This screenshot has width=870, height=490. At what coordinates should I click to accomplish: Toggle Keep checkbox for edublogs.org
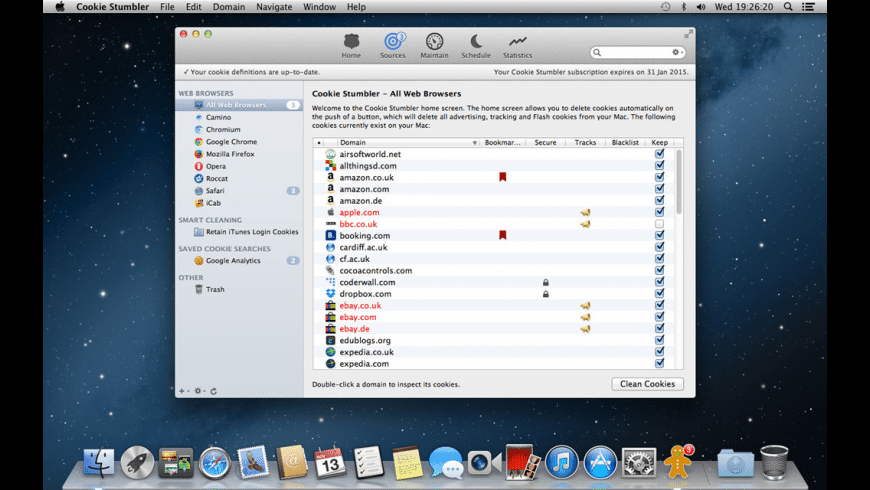click(659, 340)
